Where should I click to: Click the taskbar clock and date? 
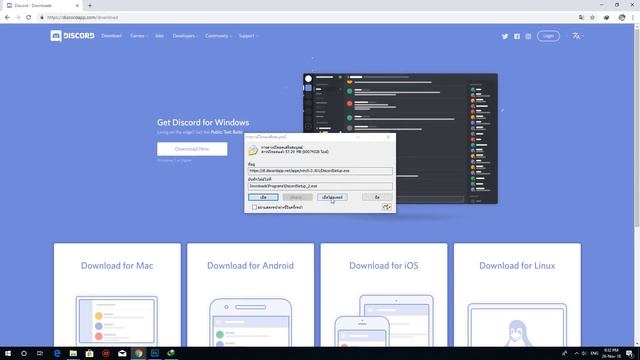(611, 353)
